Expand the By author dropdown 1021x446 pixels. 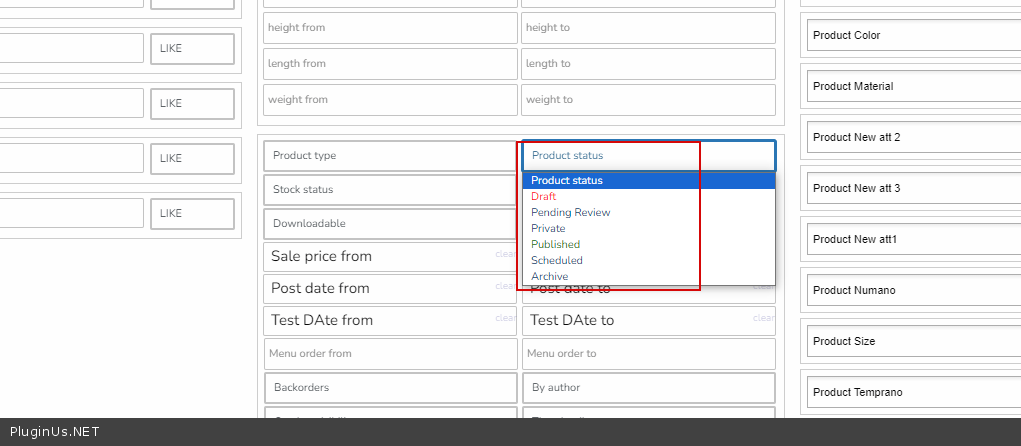[x=648, y=387]
